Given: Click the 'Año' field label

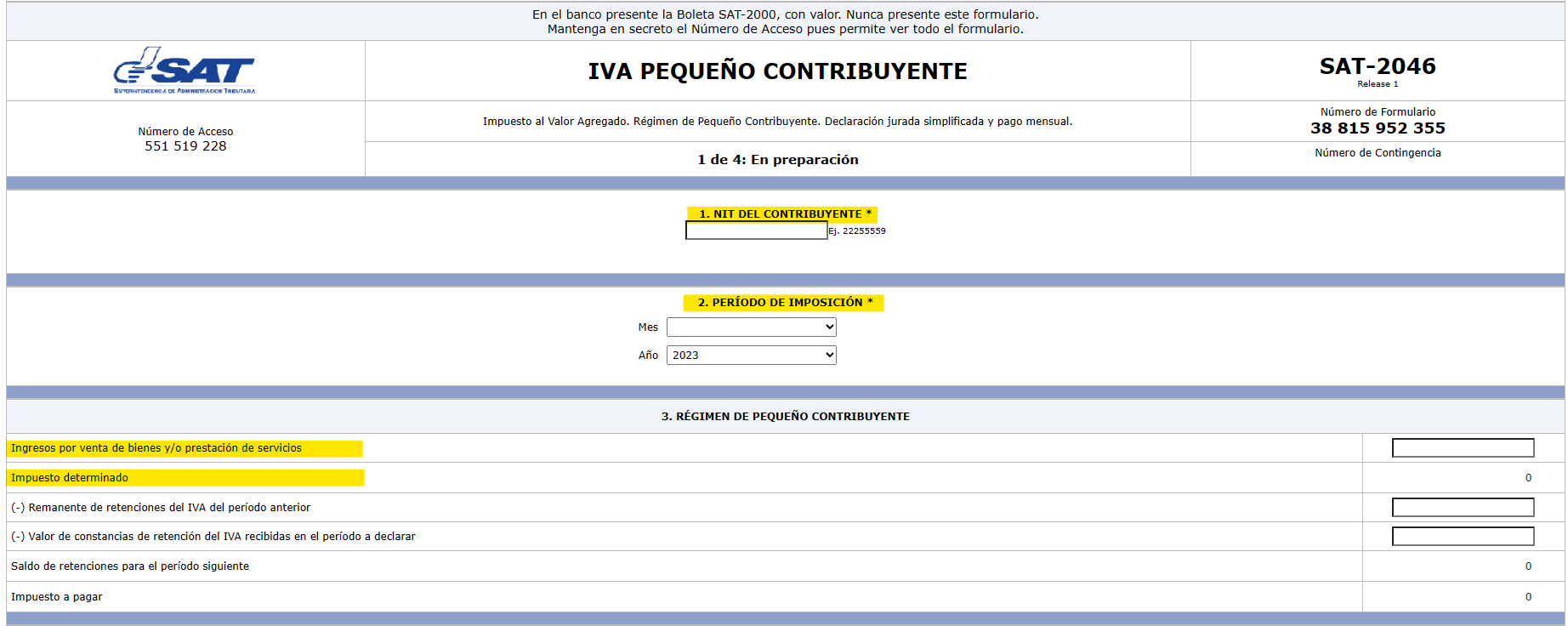Looking at the screenshot, I should (648, 356).
